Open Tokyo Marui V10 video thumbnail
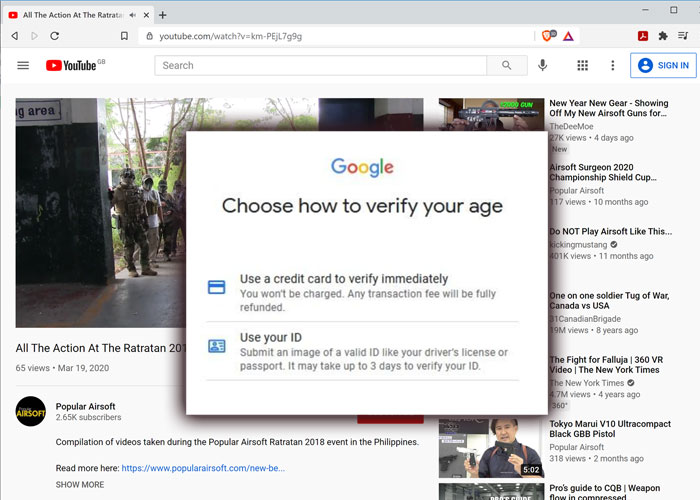 492,448
